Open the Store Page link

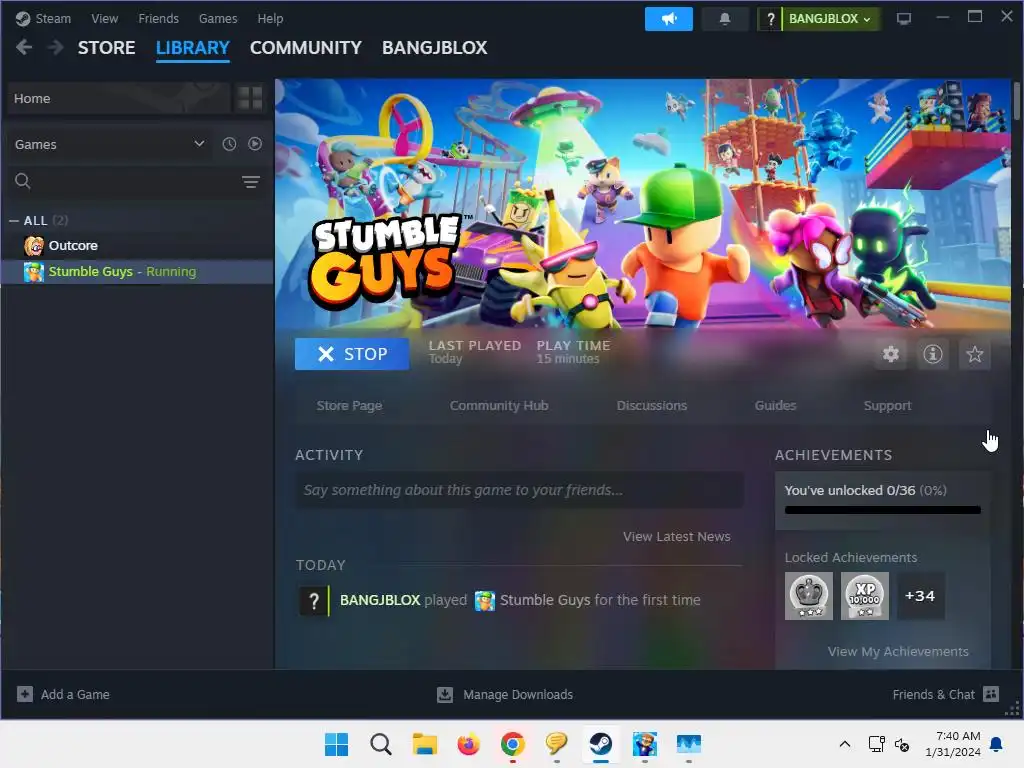pos(349,406)
